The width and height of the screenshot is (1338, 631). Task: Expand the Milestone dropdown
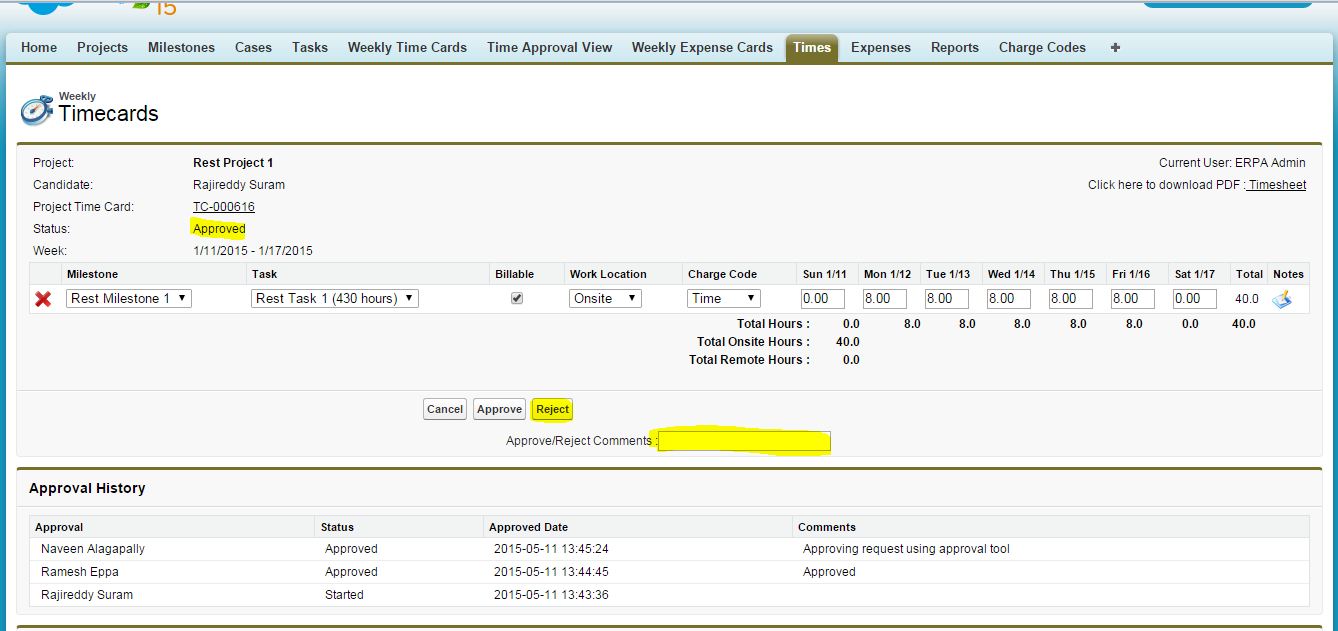pos(129,298)
